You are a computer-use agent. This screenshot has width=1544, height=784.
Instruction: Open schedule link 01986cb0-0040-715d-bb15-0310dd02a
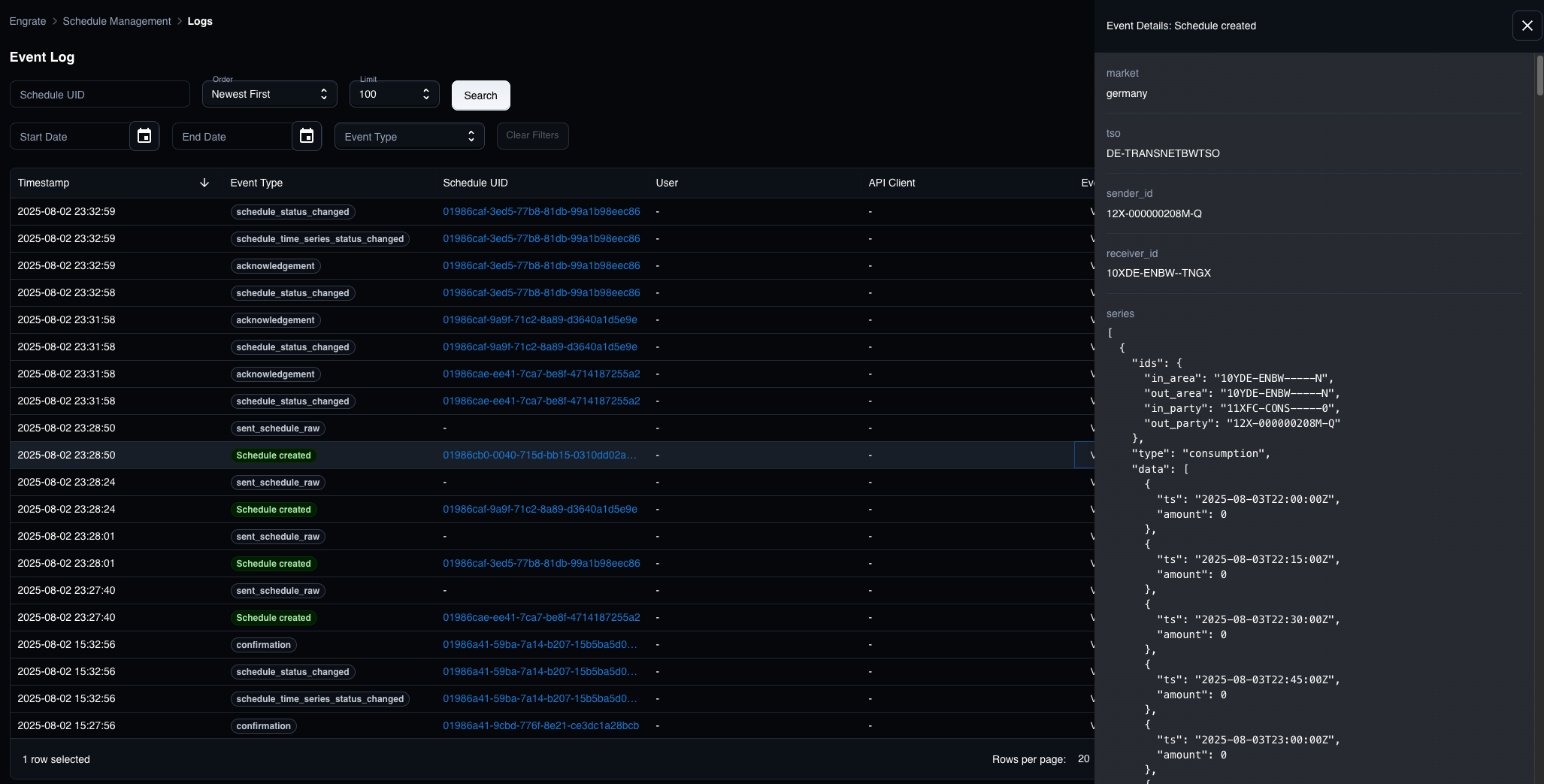[x=539, y=455]
